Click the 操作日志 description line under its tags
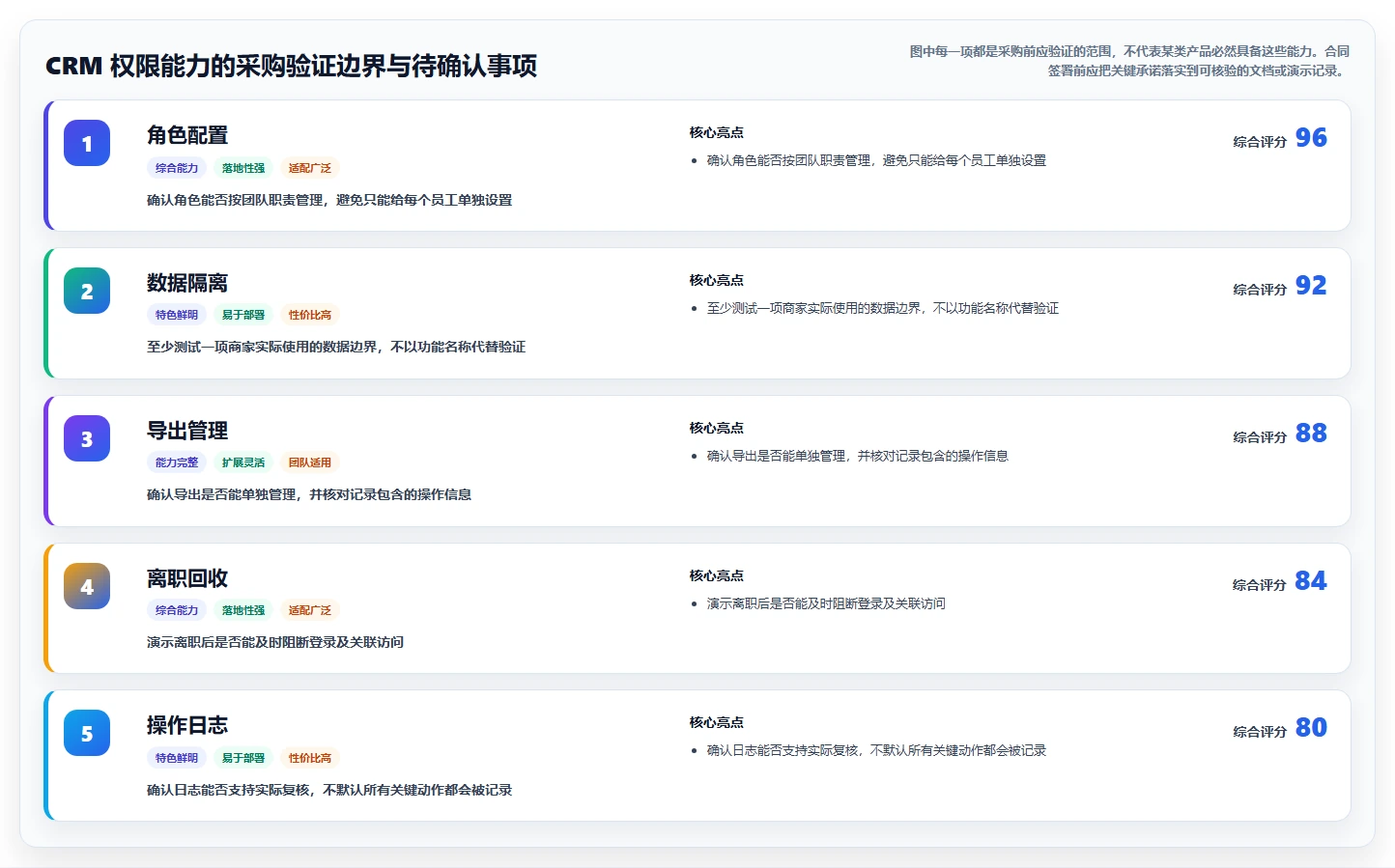The height and width of the screenshot is (868, 1395). pos(329,790)
